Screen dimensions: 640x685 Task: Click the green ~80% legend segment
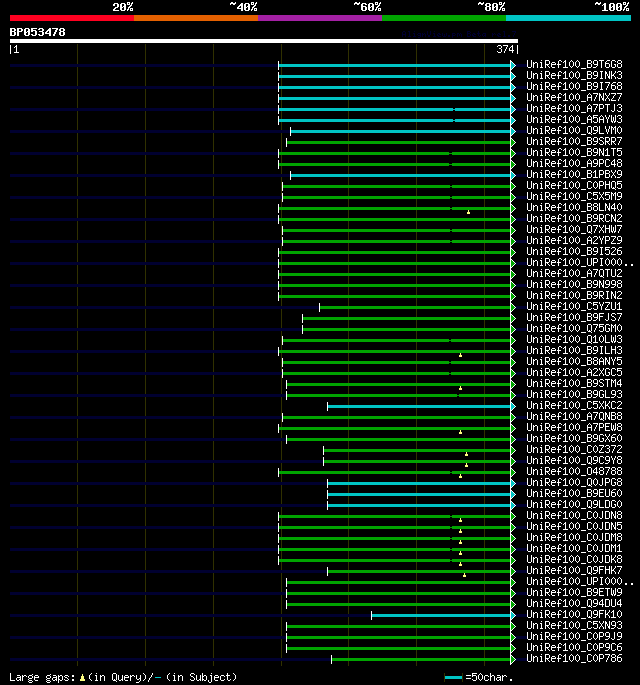(x=444, y=18)
